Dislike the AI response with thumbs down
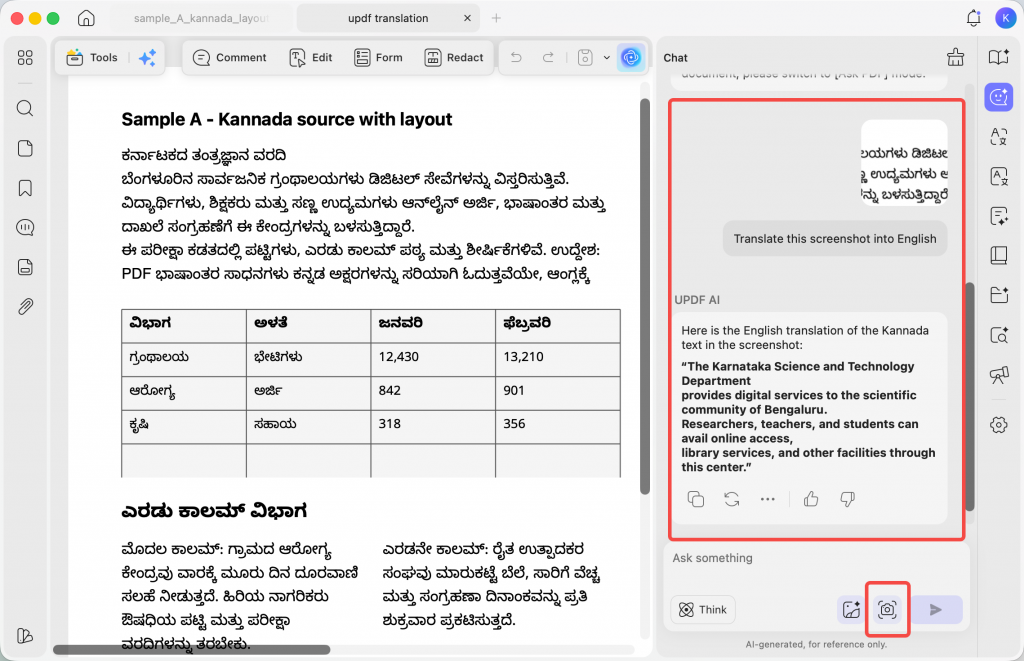The image size is (1024, 661). click(848, 500)
